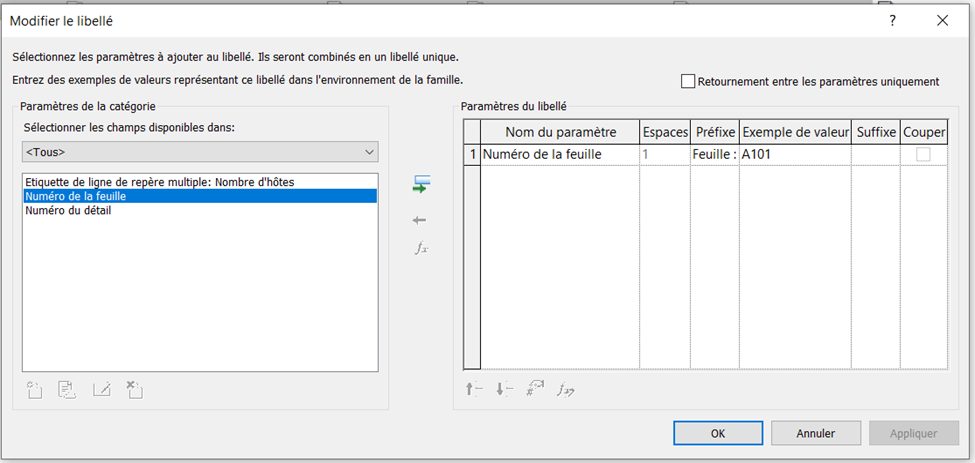The width and height of the screenshot is (975, 463).
Task: Click the delete parameter icon below the category list
Action: [x=134, y=390]
